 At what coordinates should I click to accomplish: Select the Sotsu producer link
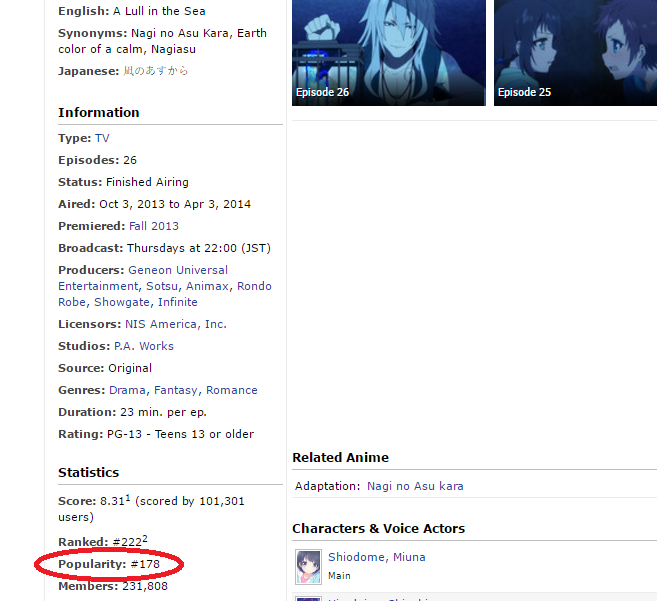click(x=162, y=286)
